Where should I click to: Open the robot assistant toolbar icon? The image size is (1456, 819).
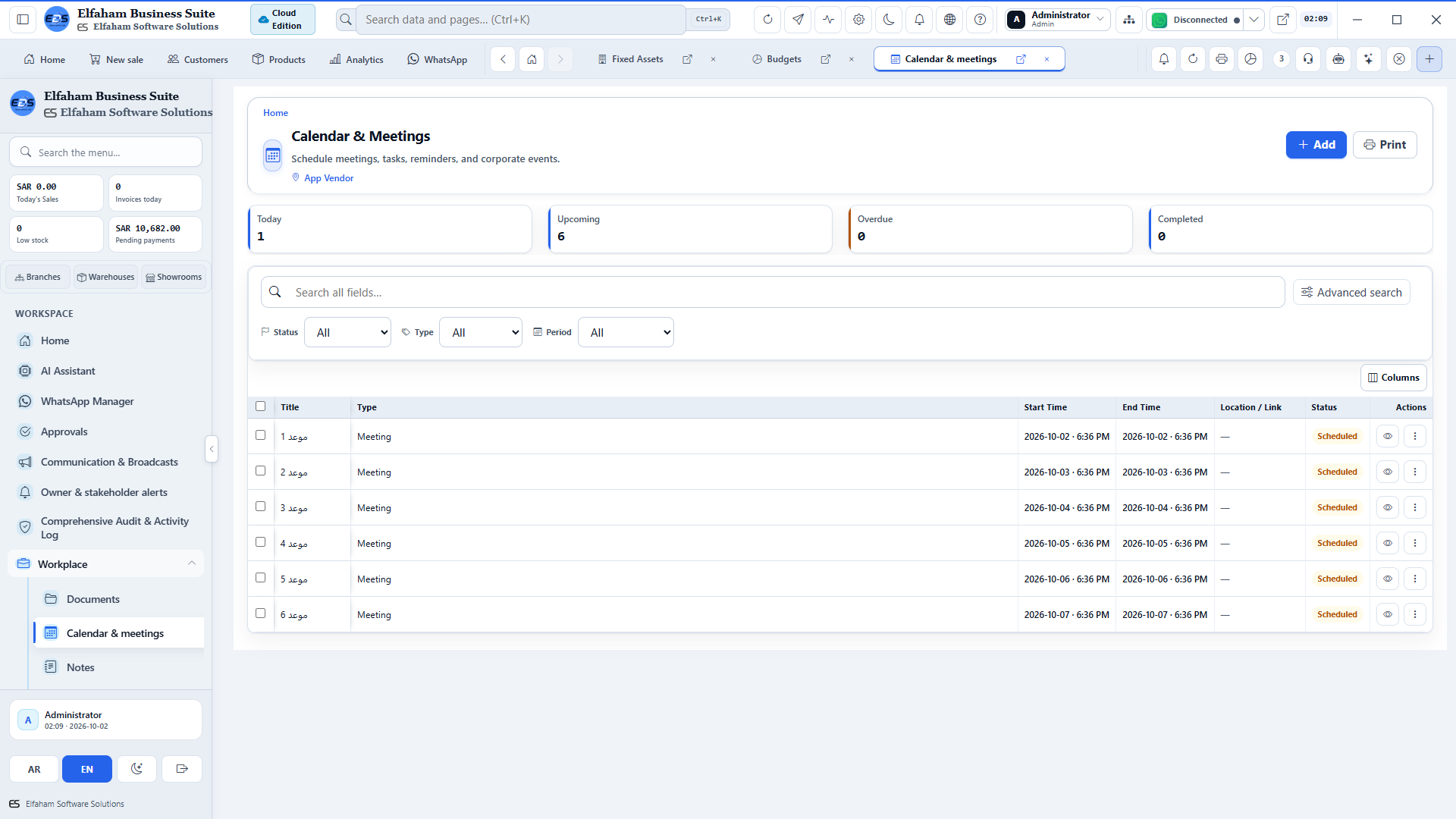pyautogui.click(x=1338, y=59)
